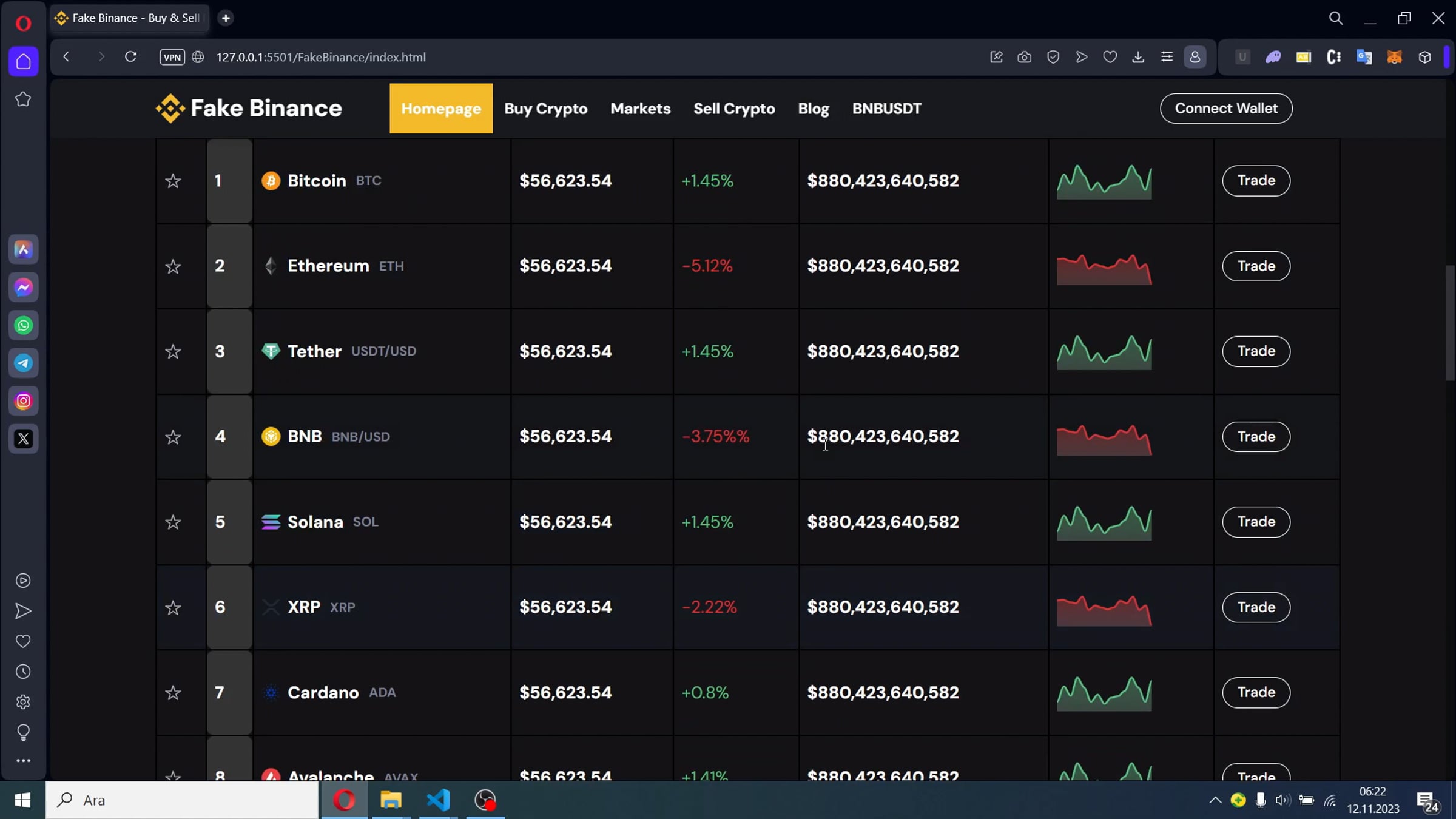Click the BNB coin icon
The height and width of the screenshot is (819, 1456).
pos(271,436)
